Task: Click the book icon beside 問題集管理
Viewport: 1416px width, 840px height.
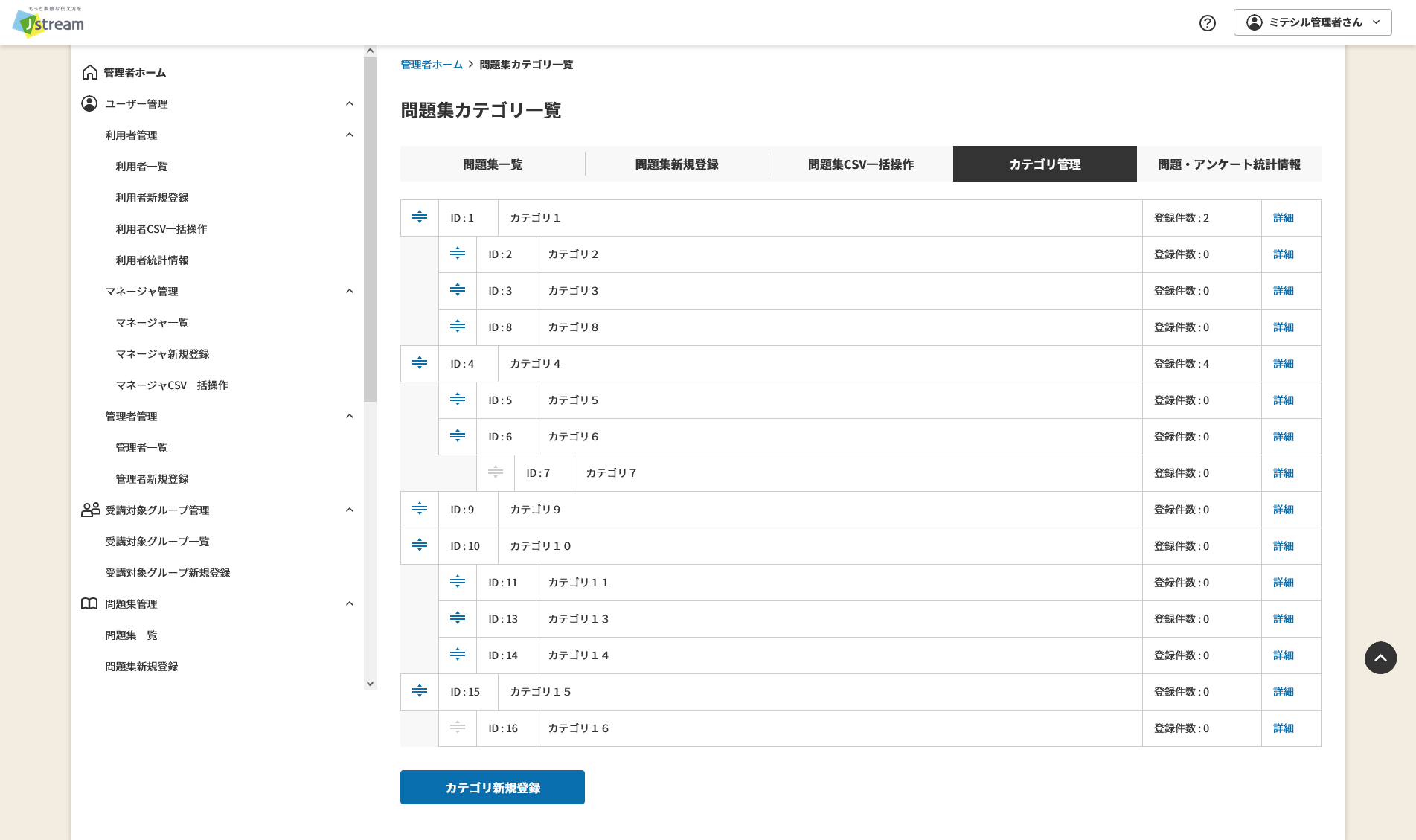Action: (x=89, y=603)
